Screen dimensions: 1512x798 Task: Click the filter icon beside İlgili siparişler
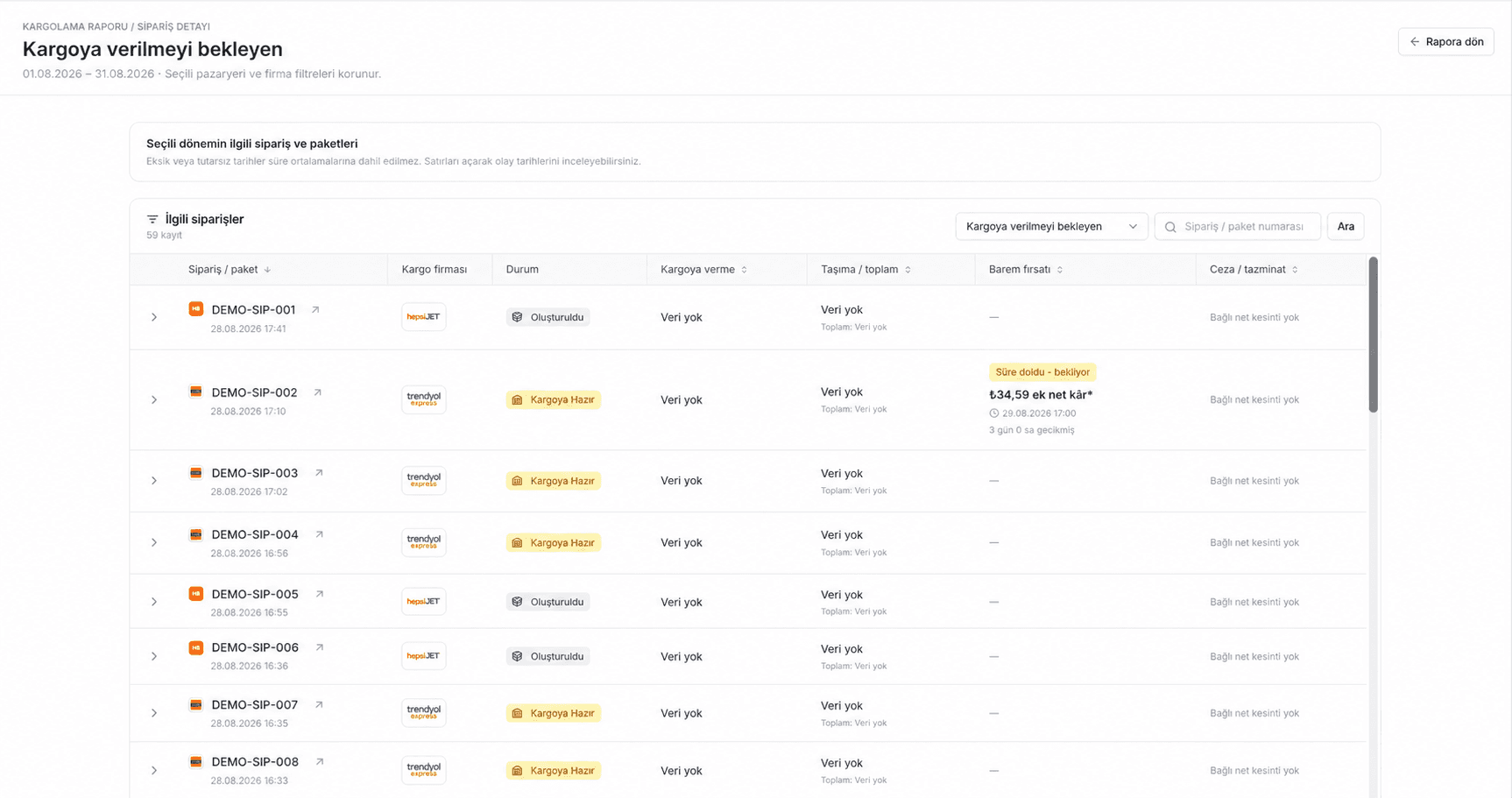pyautogui.click(x=152, y=219)
